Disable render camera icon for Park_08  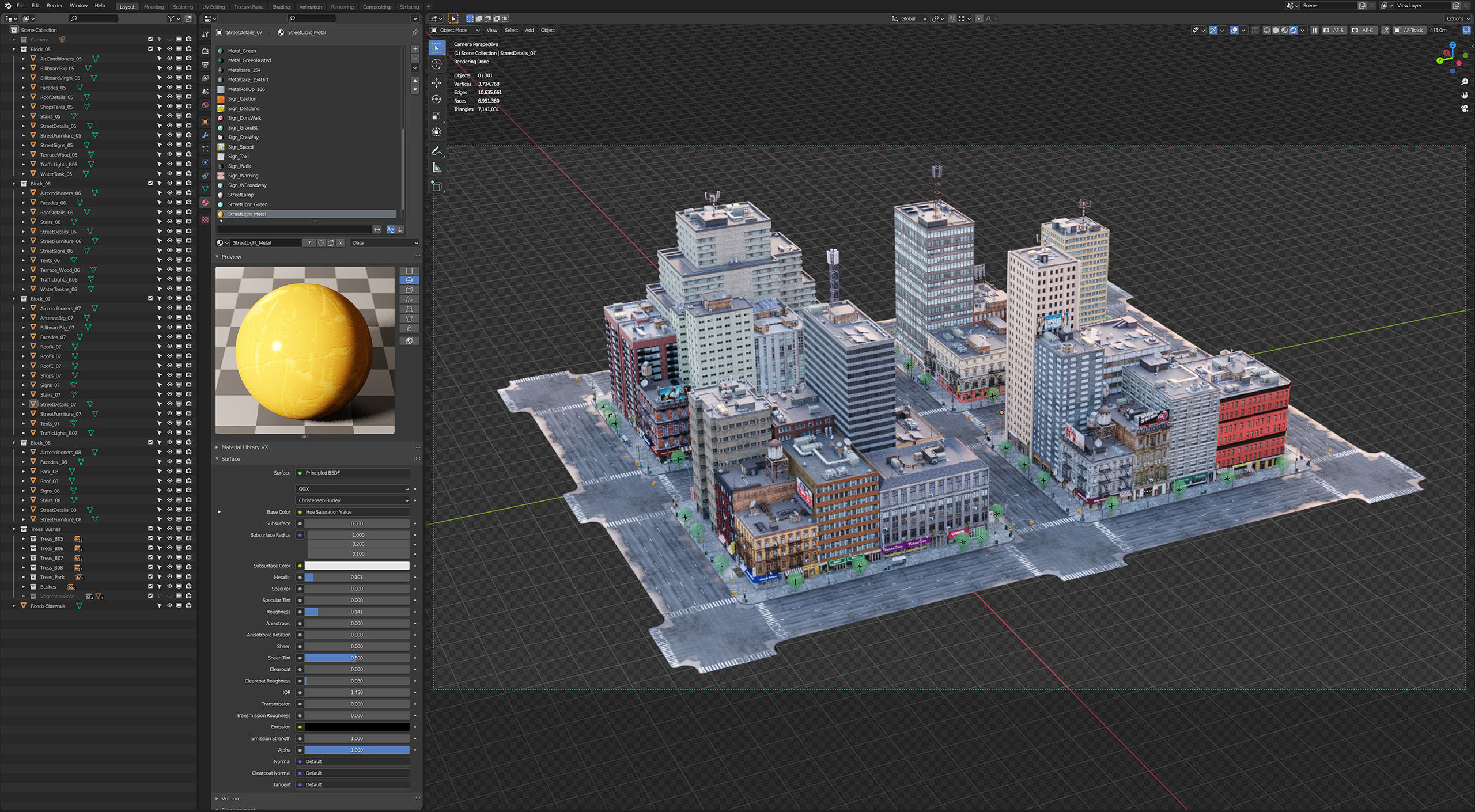(188, 471)
